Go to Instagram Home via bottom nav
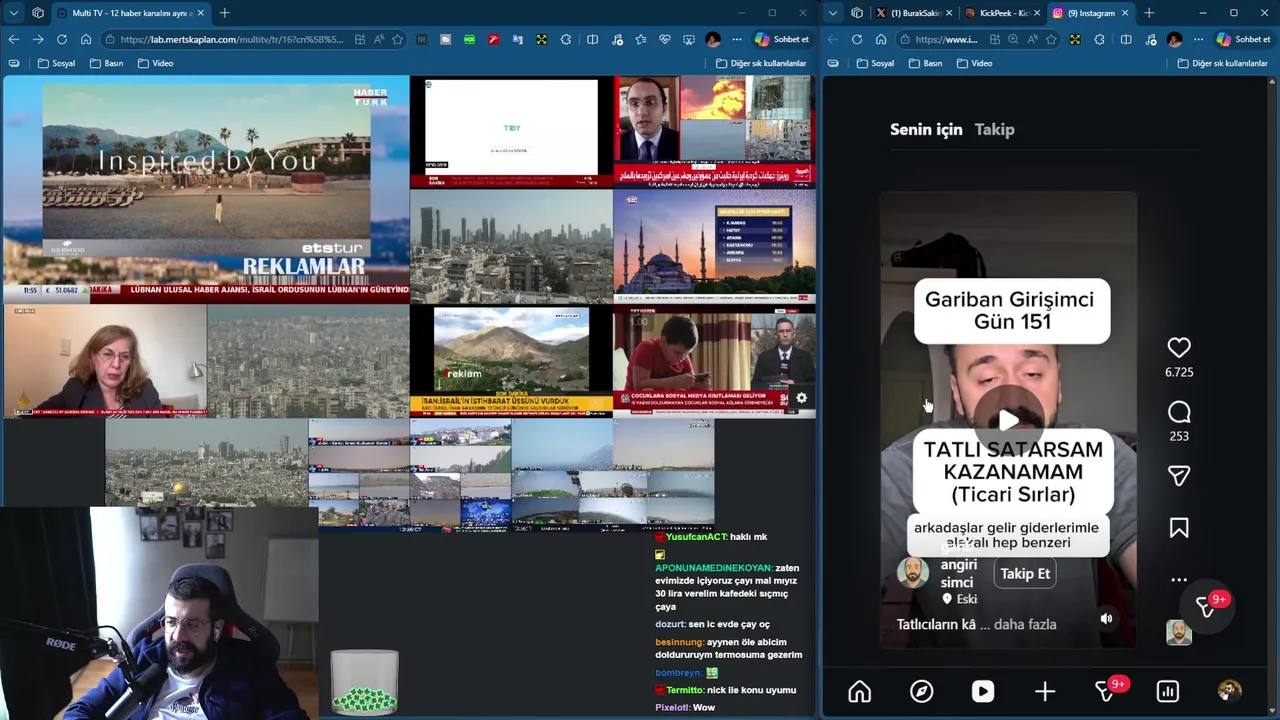The width and height of the screenshot is (1280, 720). pyautogui.click(x=859, y=691)
